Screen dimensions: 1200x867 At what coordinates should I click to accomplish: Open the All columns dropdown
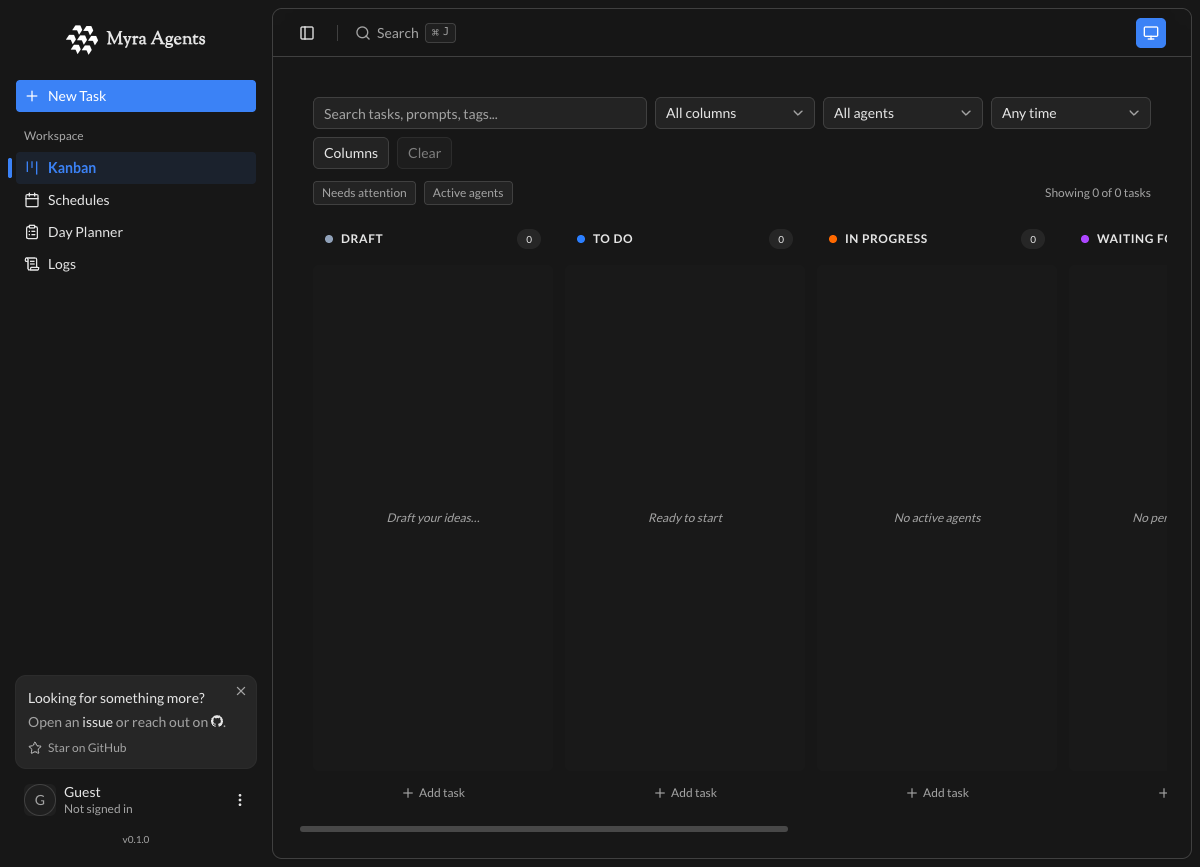click(735, 113)
